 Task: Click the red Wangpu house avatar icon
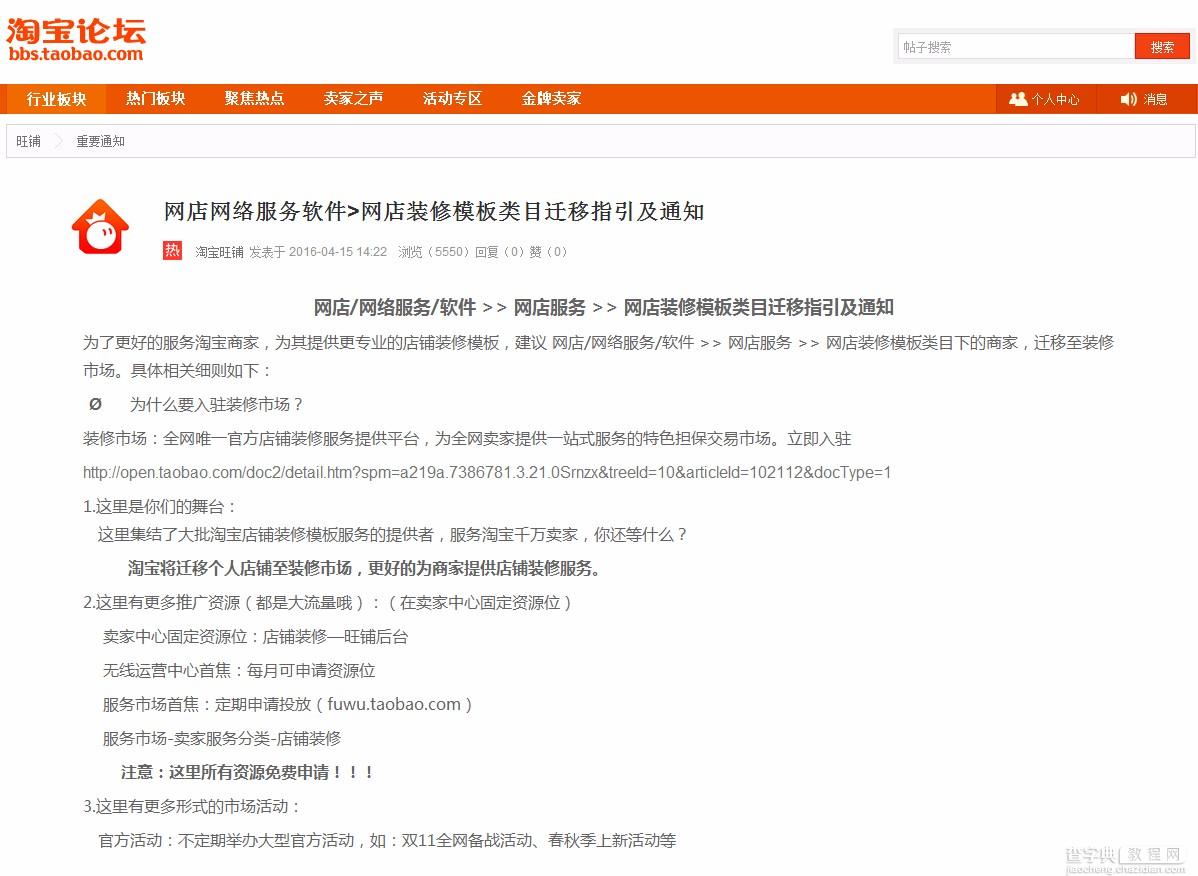click(100, 226)
